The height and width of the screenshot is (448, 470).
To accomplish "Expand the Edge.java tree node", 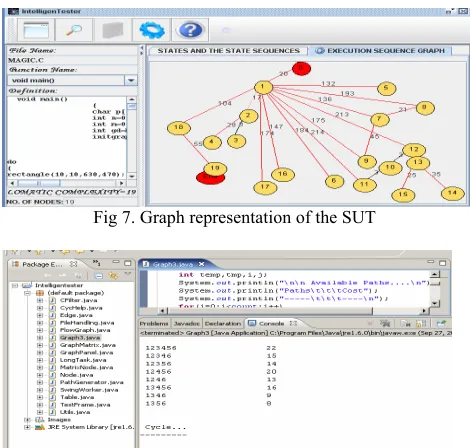I will click(x=40, y=315).
